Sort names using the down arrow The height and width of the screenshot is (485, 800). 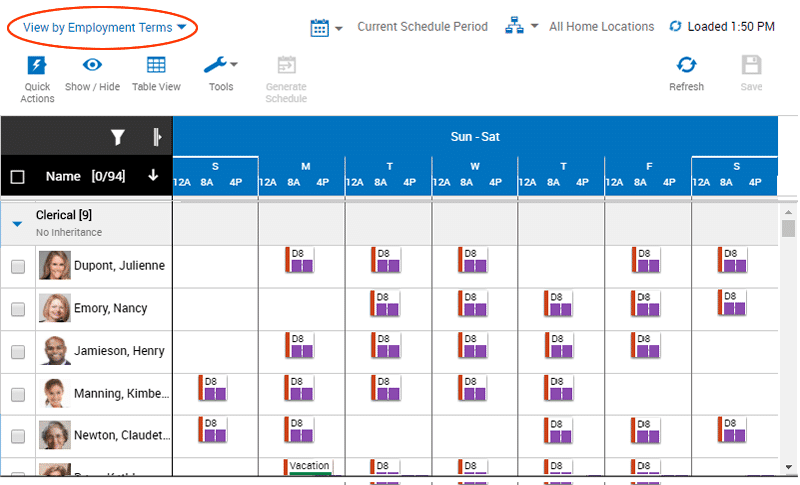click(x=153, y=176)
